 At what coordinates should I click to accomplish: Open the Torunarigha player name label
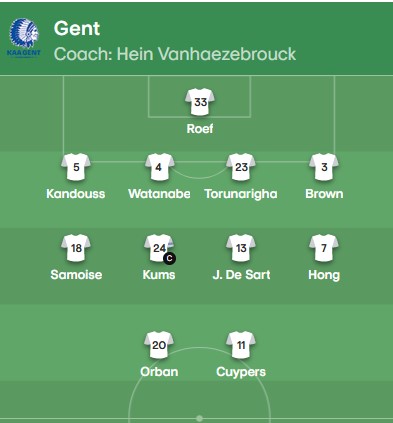pos(241,194)
